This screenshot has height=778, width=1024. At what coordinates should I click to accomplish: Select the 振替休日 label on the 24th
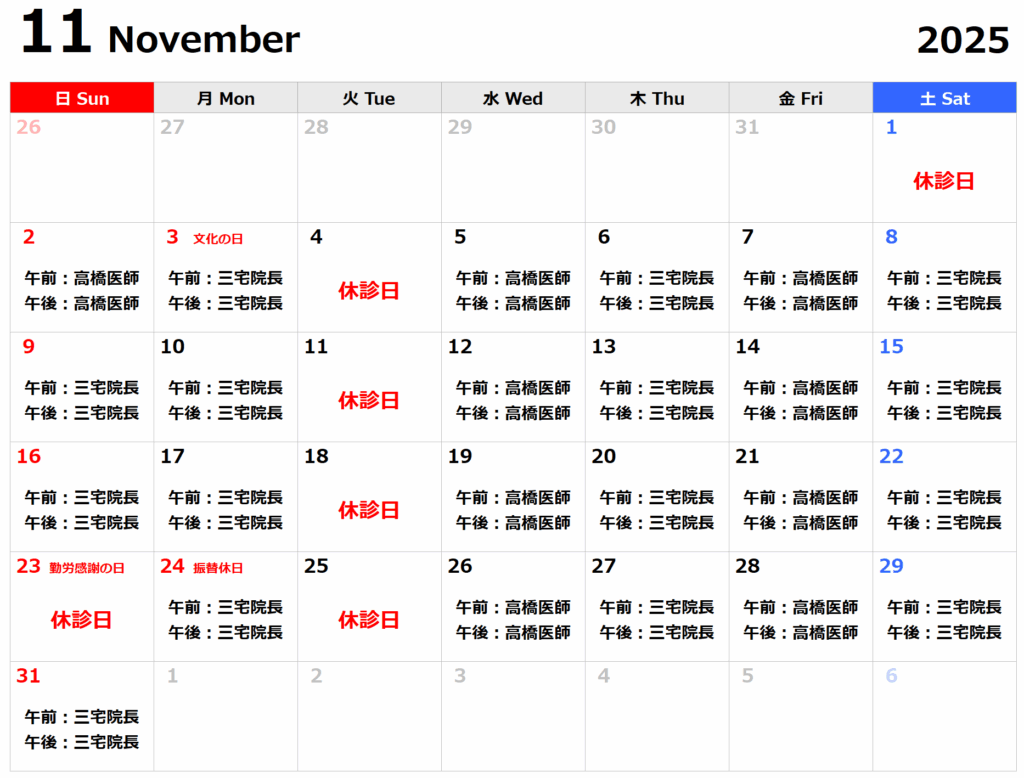click(218, 568)
